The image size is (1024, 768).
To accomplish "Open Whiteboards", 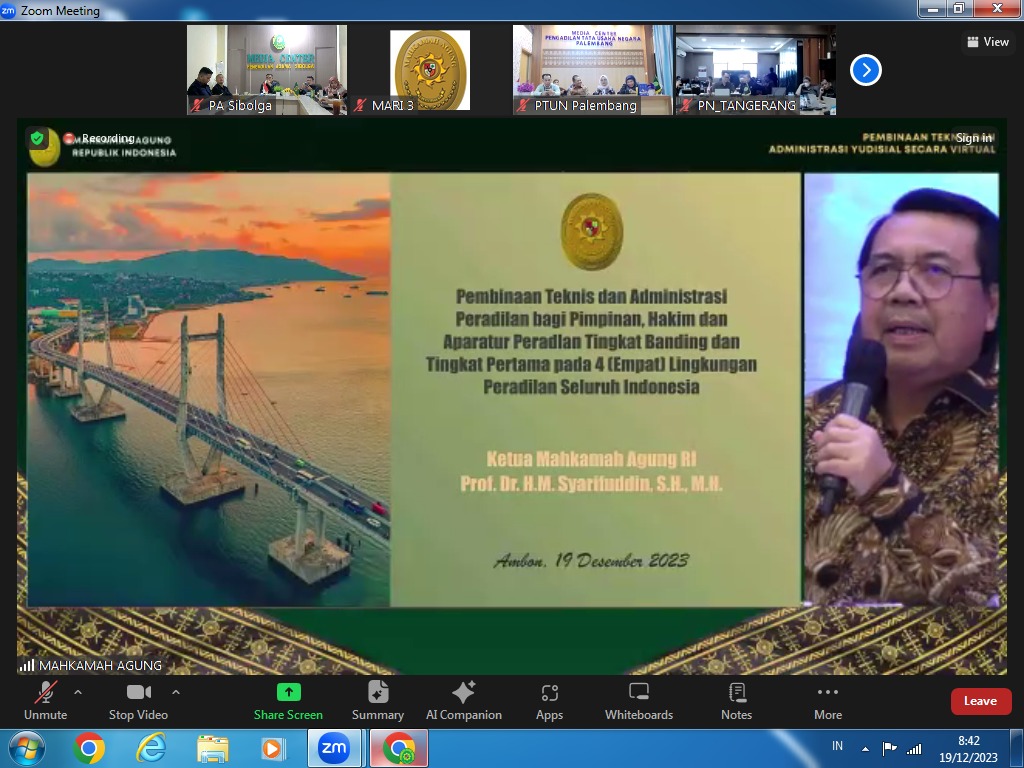I will coord(639,700).
